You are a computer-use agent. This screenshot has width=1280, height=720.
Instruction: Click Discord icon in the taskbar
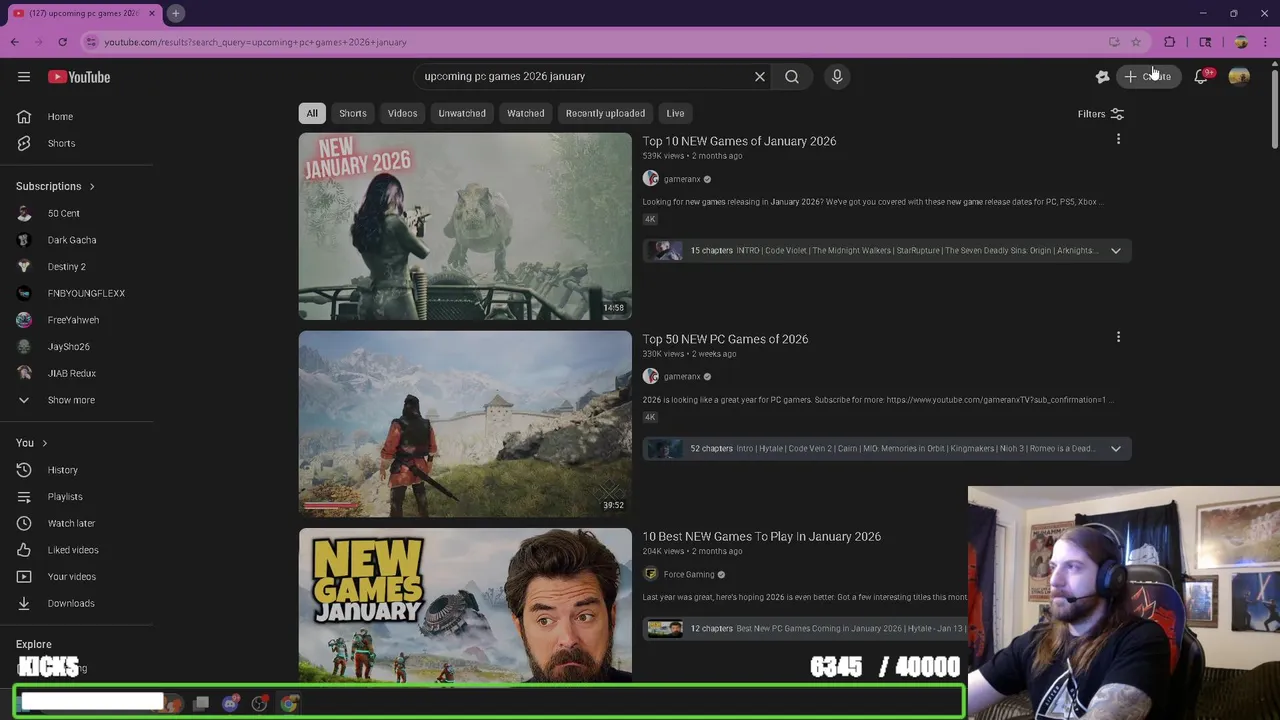[x=230, y=704]
